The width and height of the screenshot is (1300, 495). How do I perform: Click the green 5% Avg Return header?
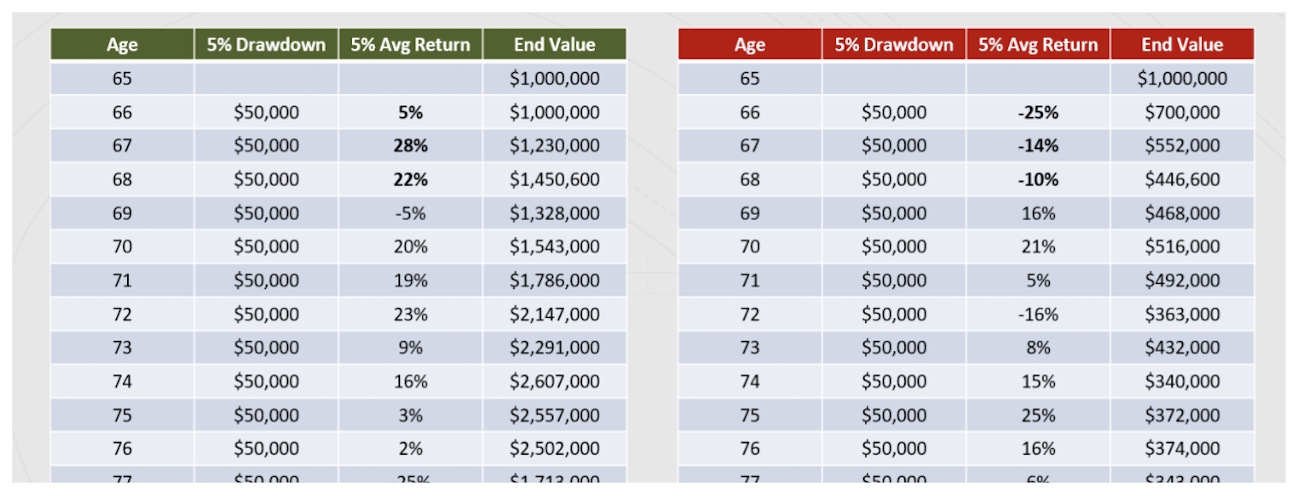(x=410, y=44)
